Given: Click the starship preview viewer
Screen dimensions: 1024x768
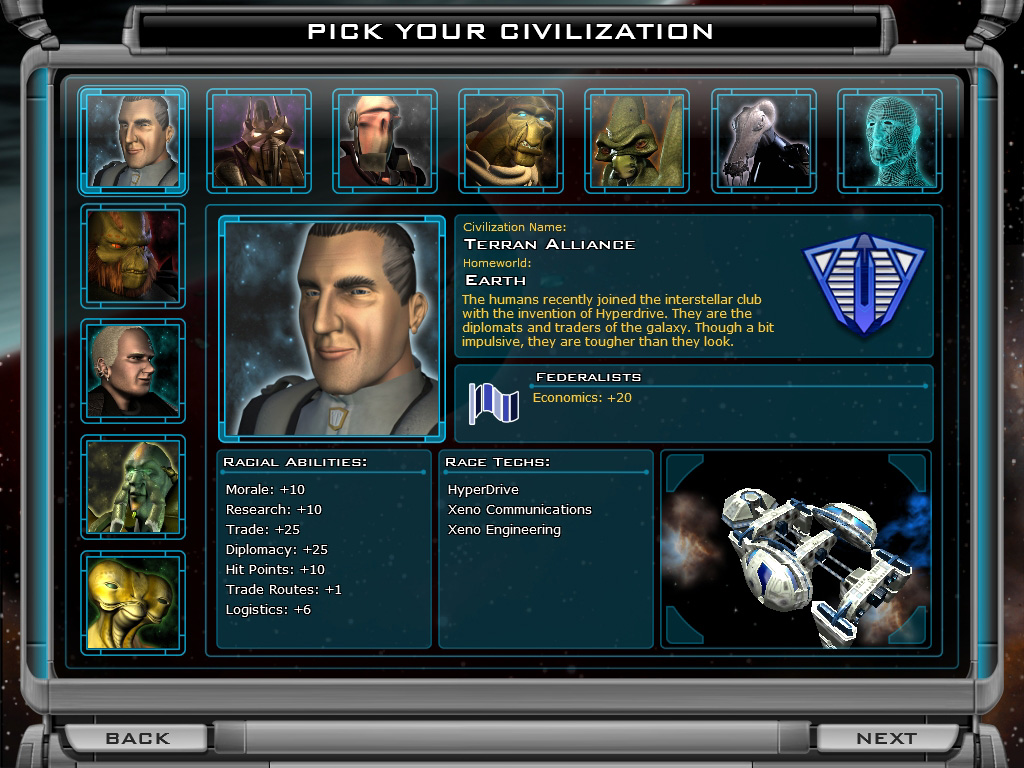Looking at the screenshot, I should [795, 549].
